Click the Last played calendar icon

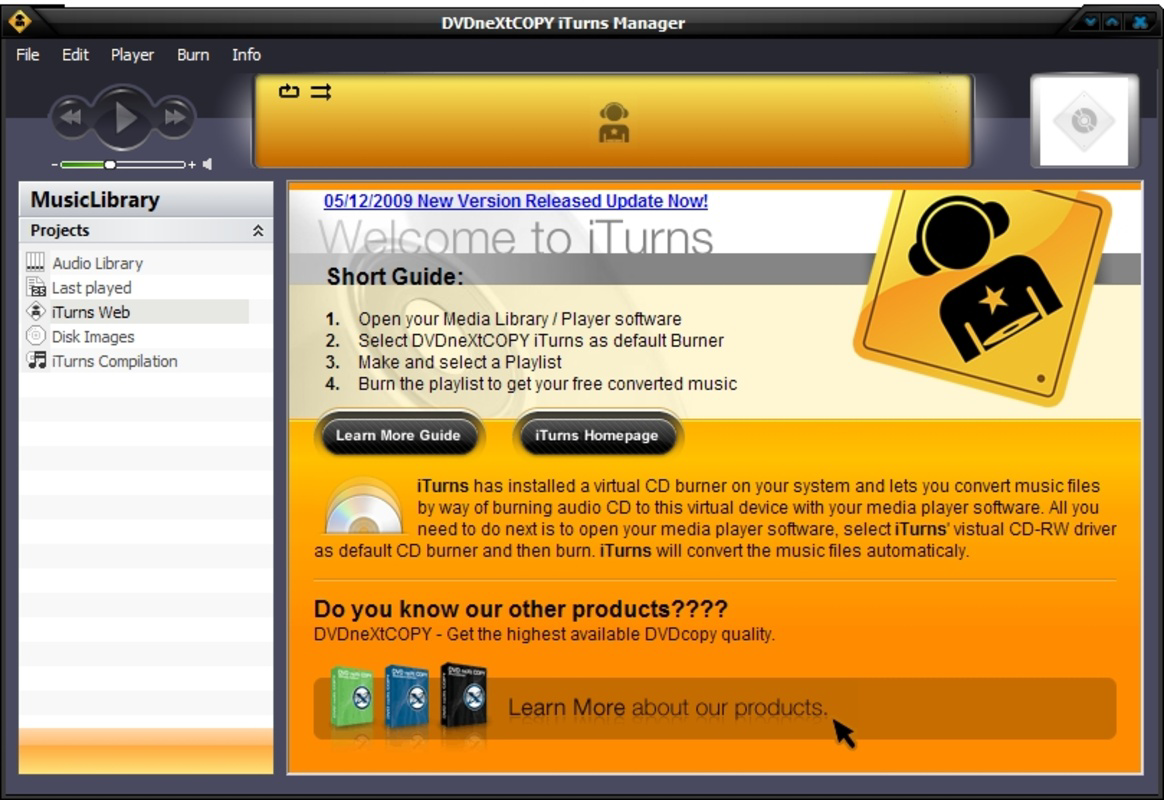coord(36,286)
